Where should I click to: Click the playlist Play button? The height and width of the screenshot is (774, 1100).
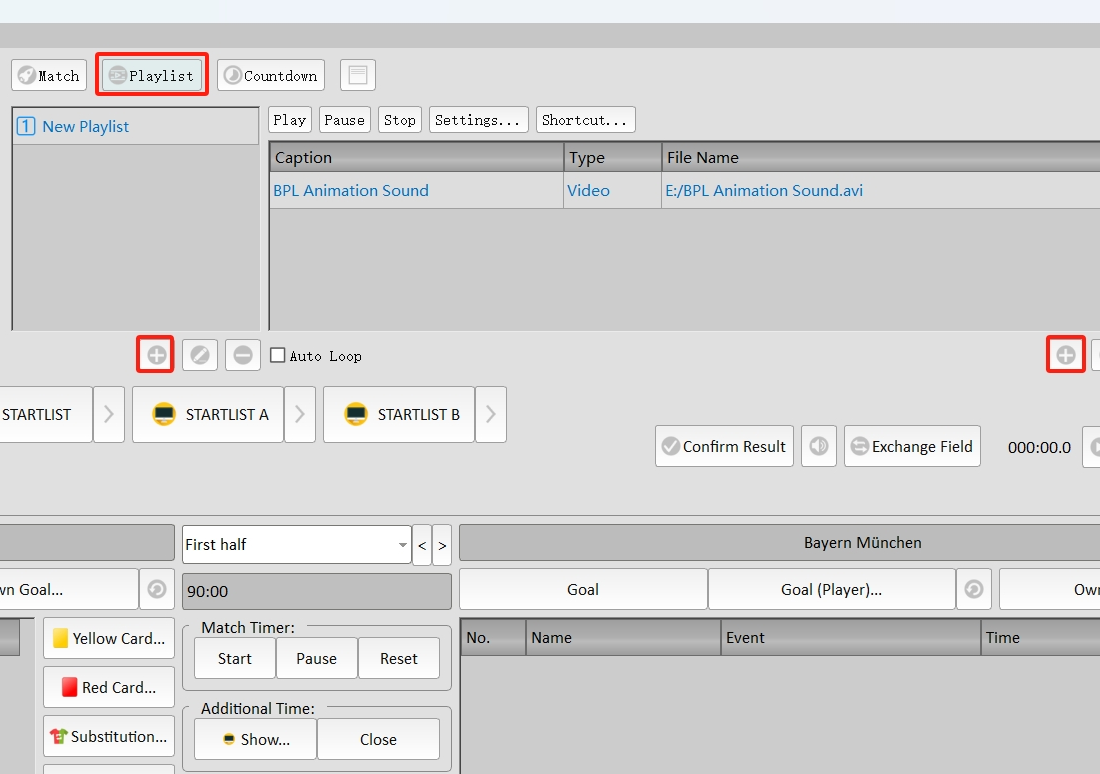tap(289, 120)
